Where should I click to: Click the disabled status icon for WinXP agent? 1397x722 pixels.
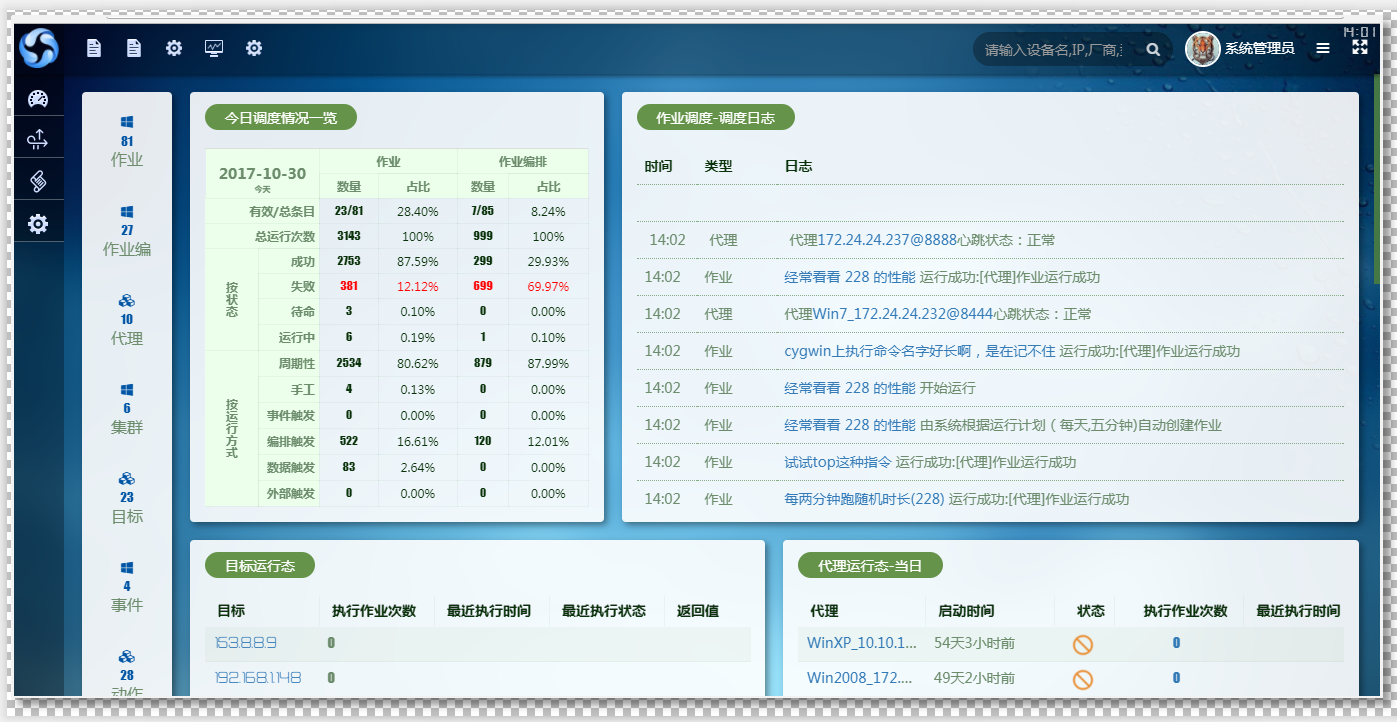tap(1082, 645)
